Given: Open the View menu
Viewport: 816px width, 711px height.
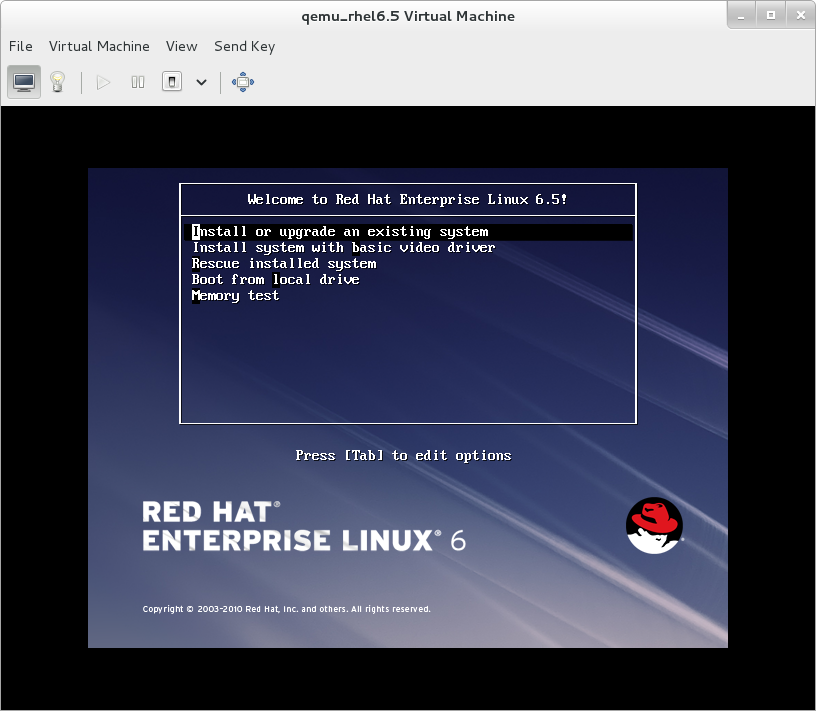Looking at the screenshot, I should click(182, 46).
